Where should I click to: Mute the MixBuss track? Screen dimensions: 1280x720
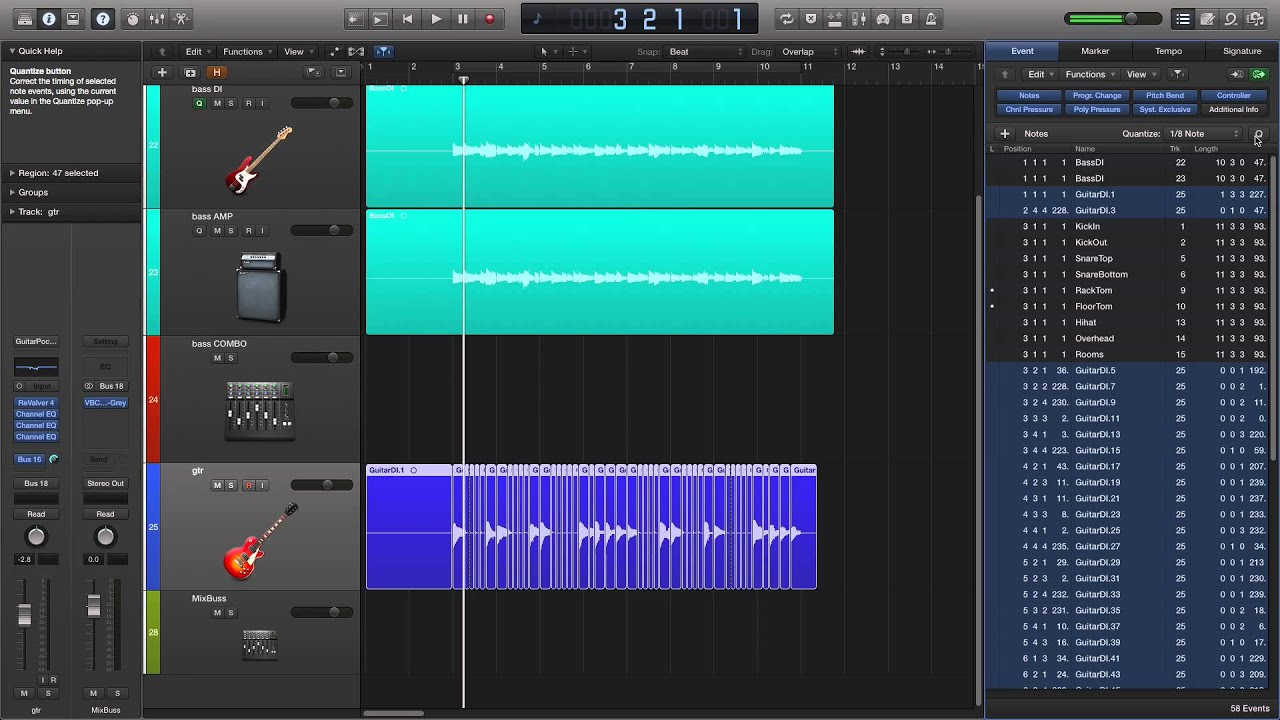(x=217, y=612)
